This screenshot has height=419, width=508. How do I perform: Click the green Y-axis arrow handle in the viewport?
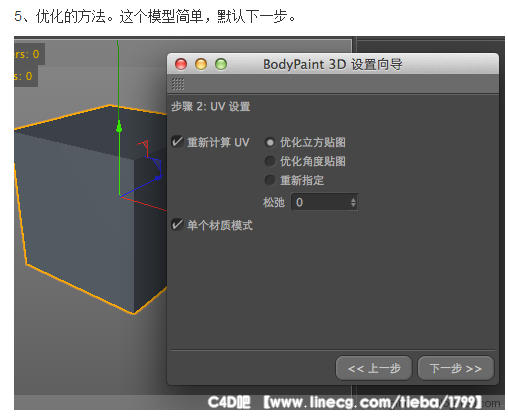(119, 128)
